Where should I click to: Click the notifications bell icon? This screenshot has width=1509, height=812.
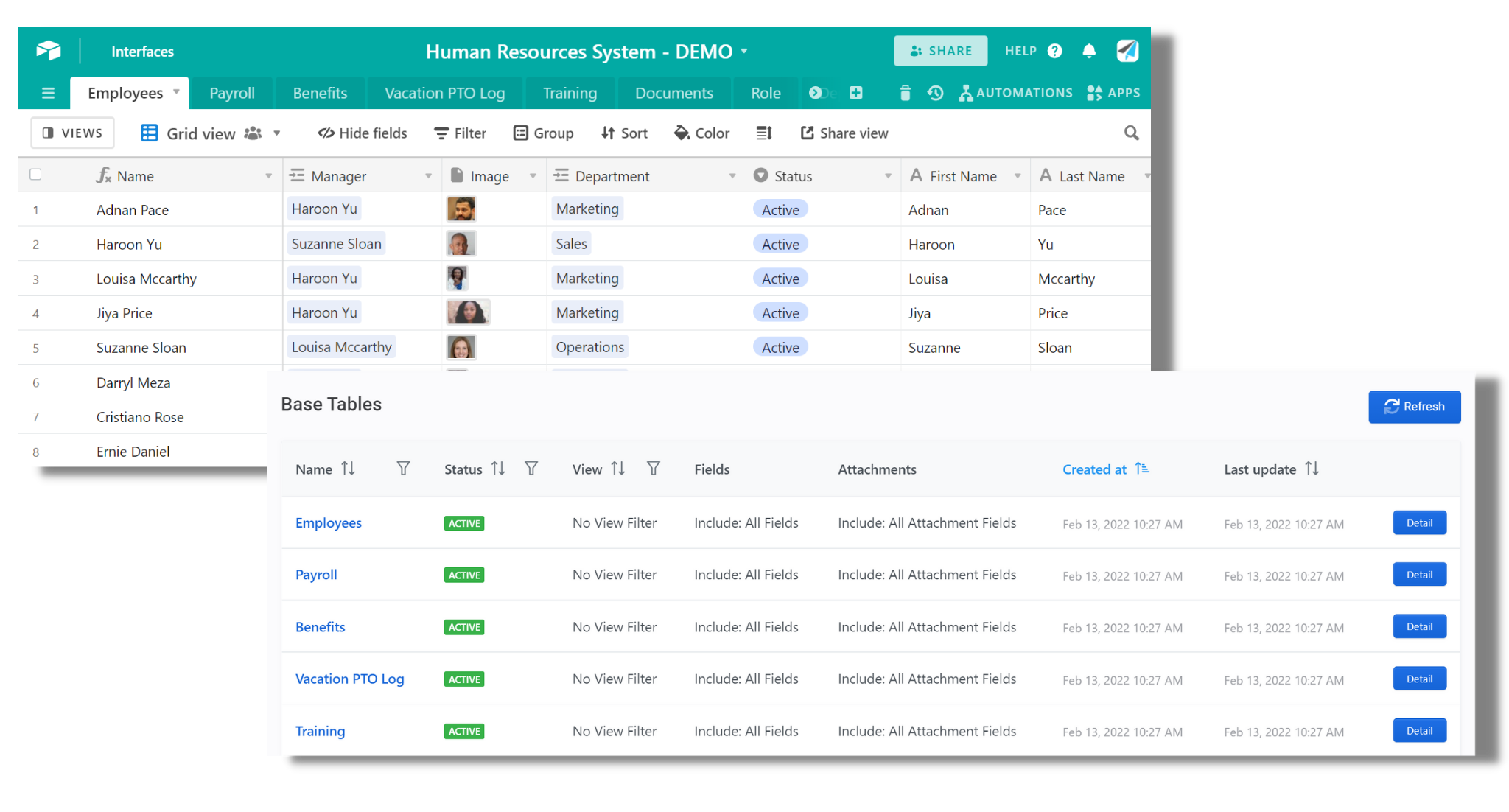[1089, 51]
